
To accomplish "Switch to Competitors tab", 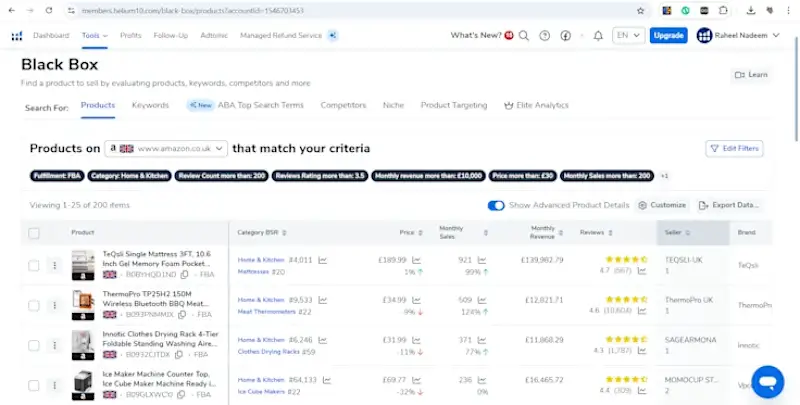I will pos(343,105).
